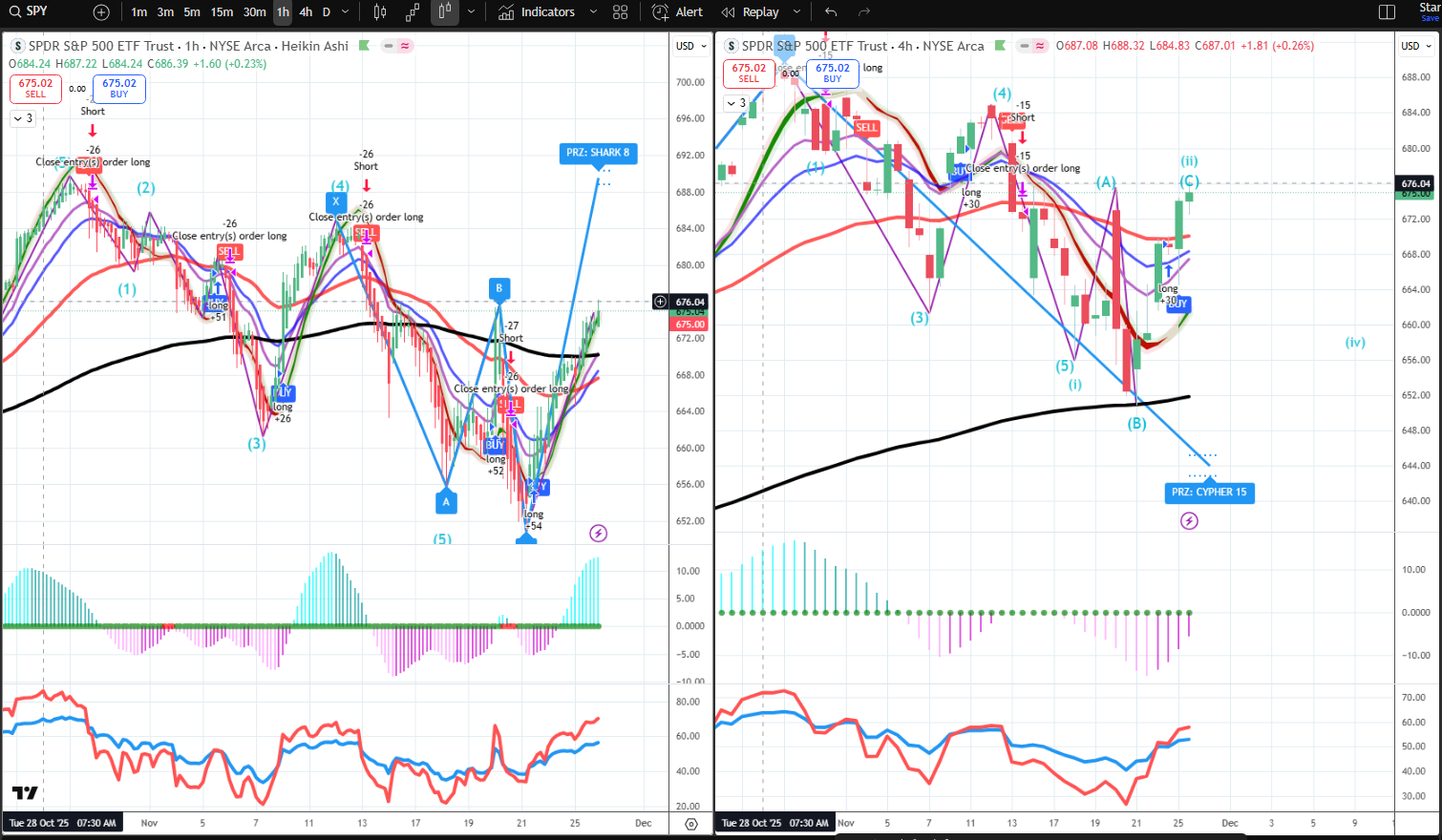Undo the last chart action
Viewport: 1442px width, 840px height.
point(831,12)
